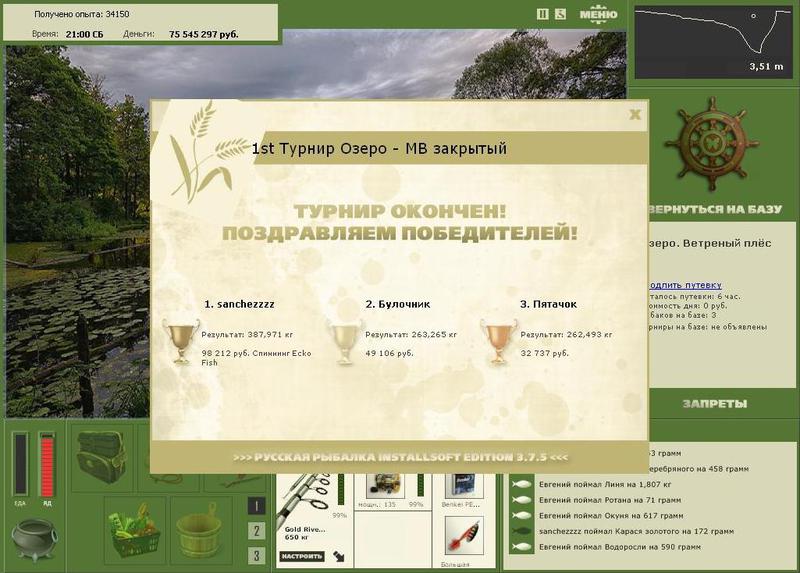Image resolution: width=800 pixels, height=573 pixels.
Task: Click the silver trophy for Булочник
Action: (345, 341)
